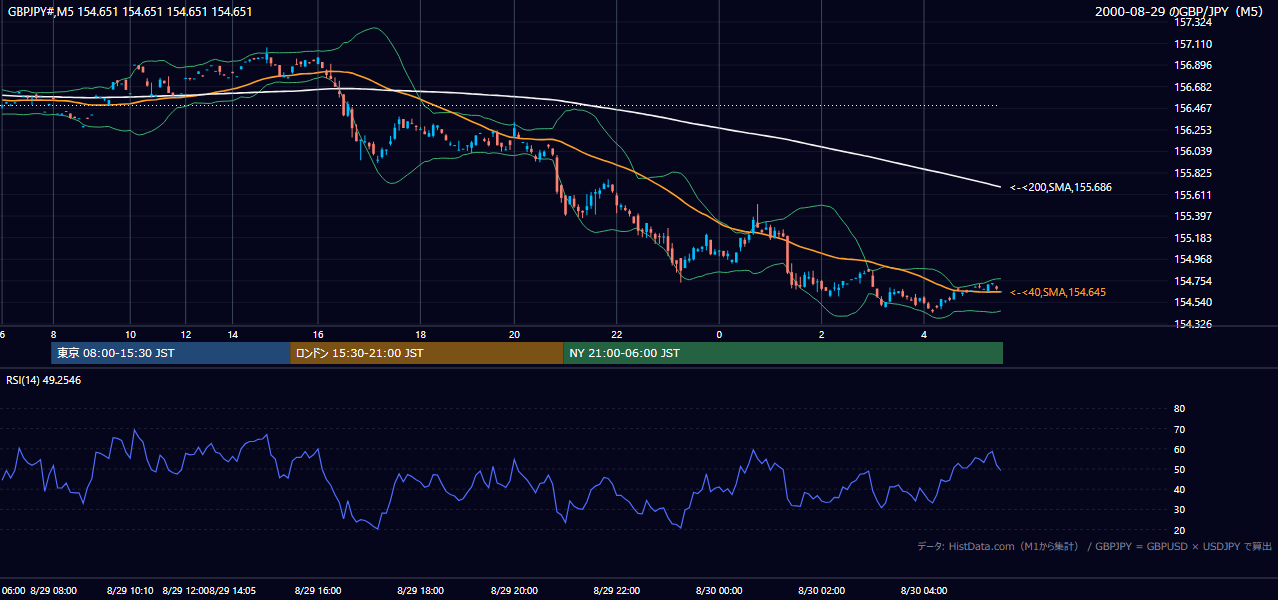
Task: Click hour label 0 on the main chart axis
Action: (719, 334)
